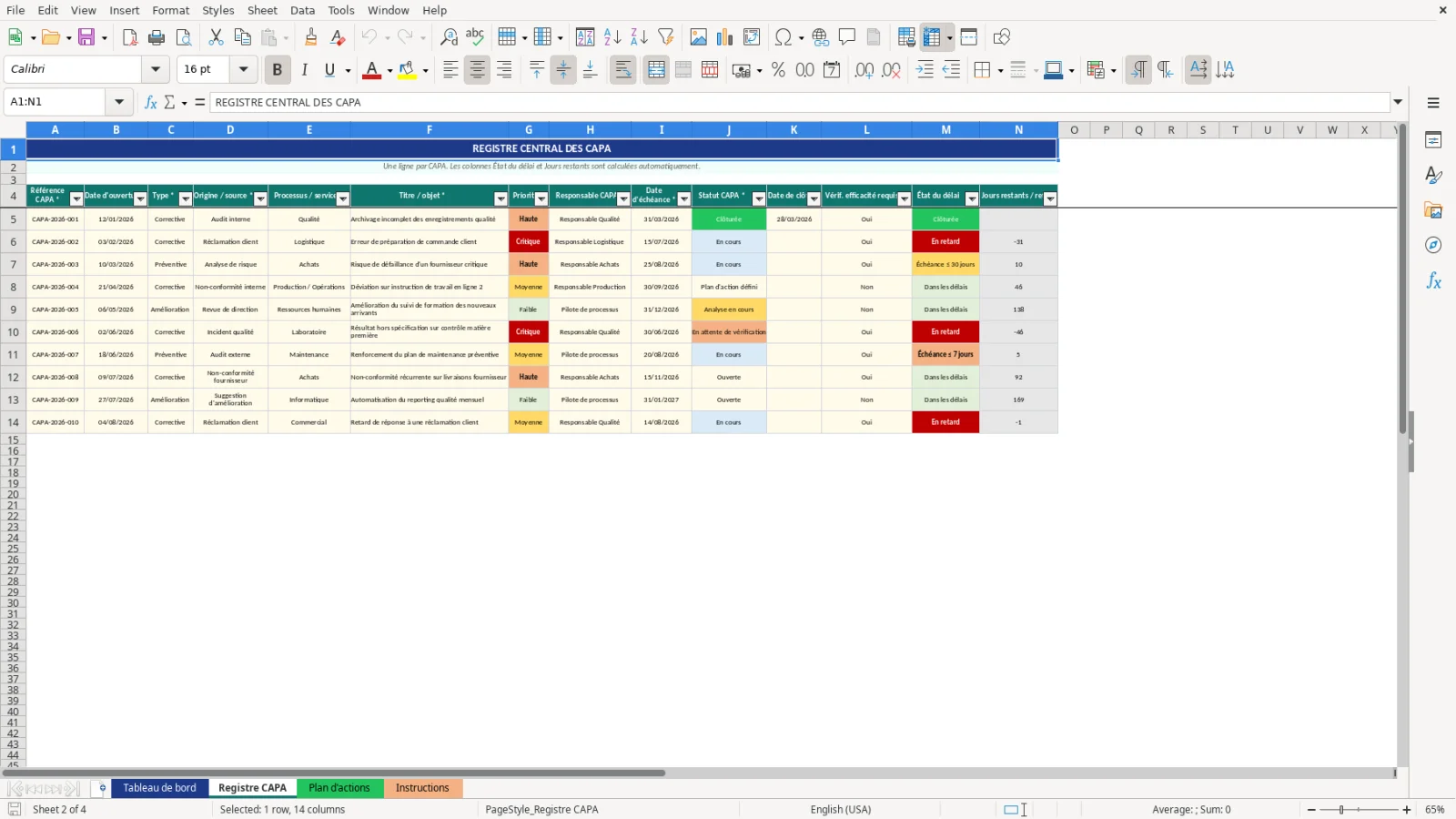1456x819 pixels.
Task: Enable align left
Action: coord(450,70)
